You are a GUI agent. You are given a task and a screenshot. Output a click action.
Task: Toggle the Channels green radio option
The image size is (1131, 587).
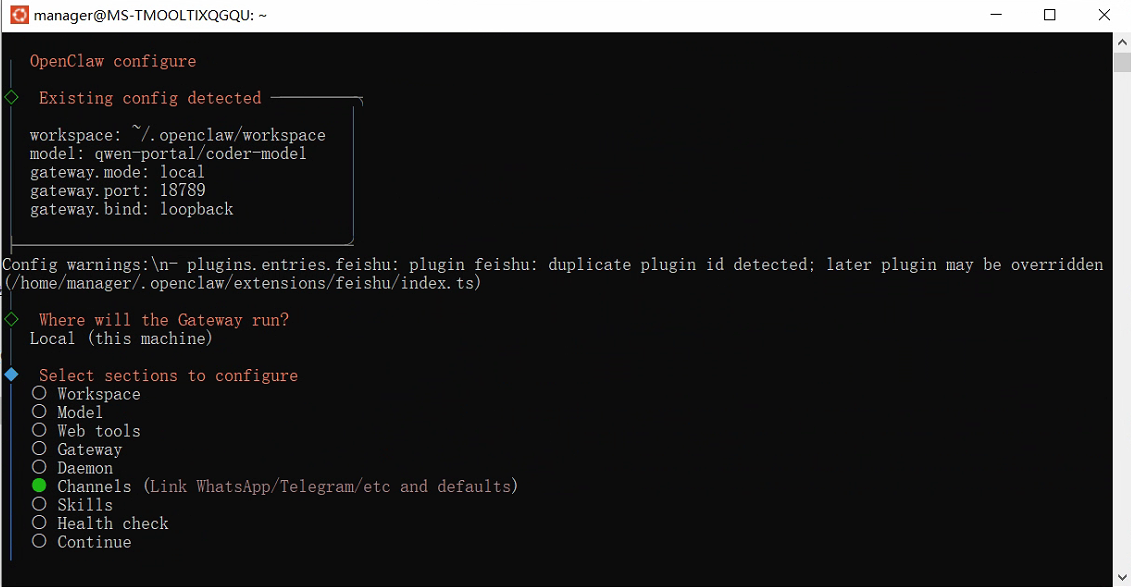tap(39, 485)
